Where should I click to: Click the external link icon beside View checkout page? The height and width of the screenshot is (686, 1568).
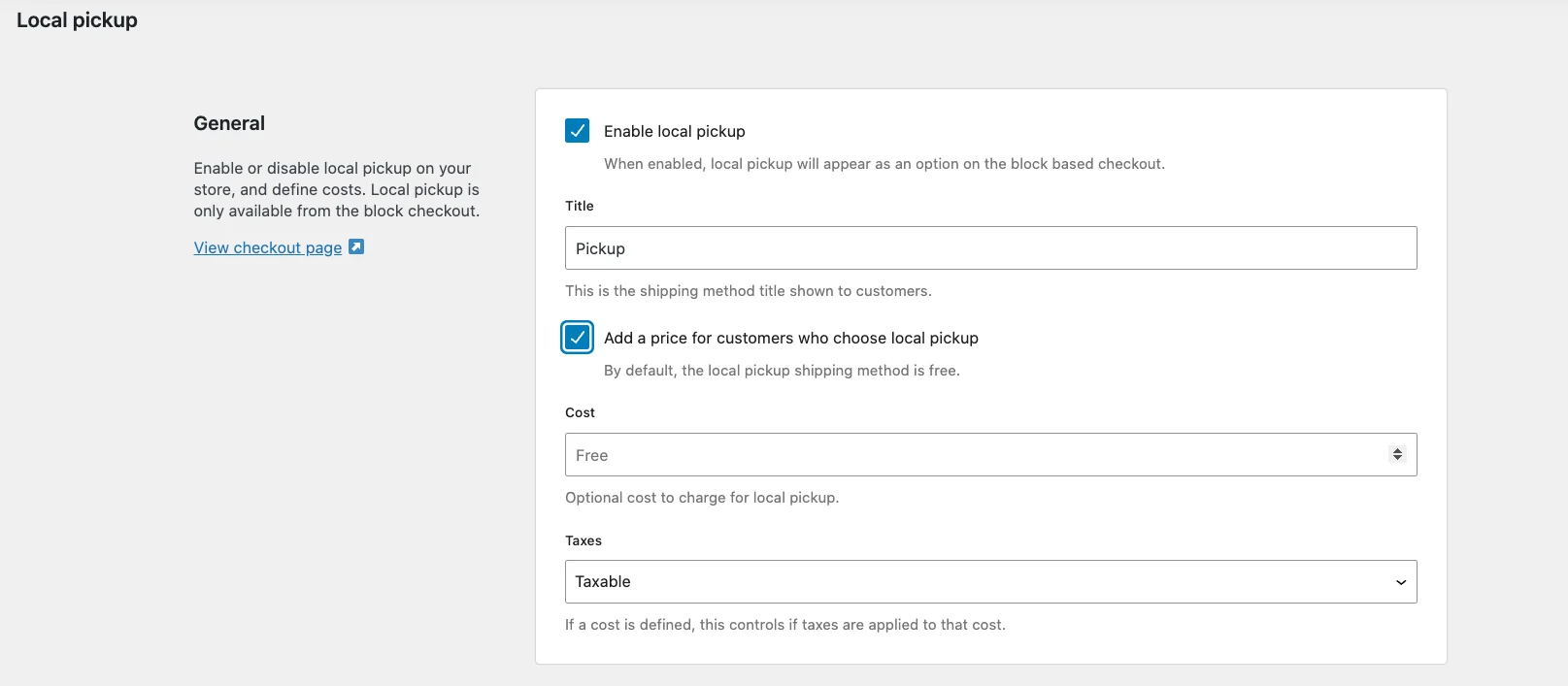coord(356,247)
